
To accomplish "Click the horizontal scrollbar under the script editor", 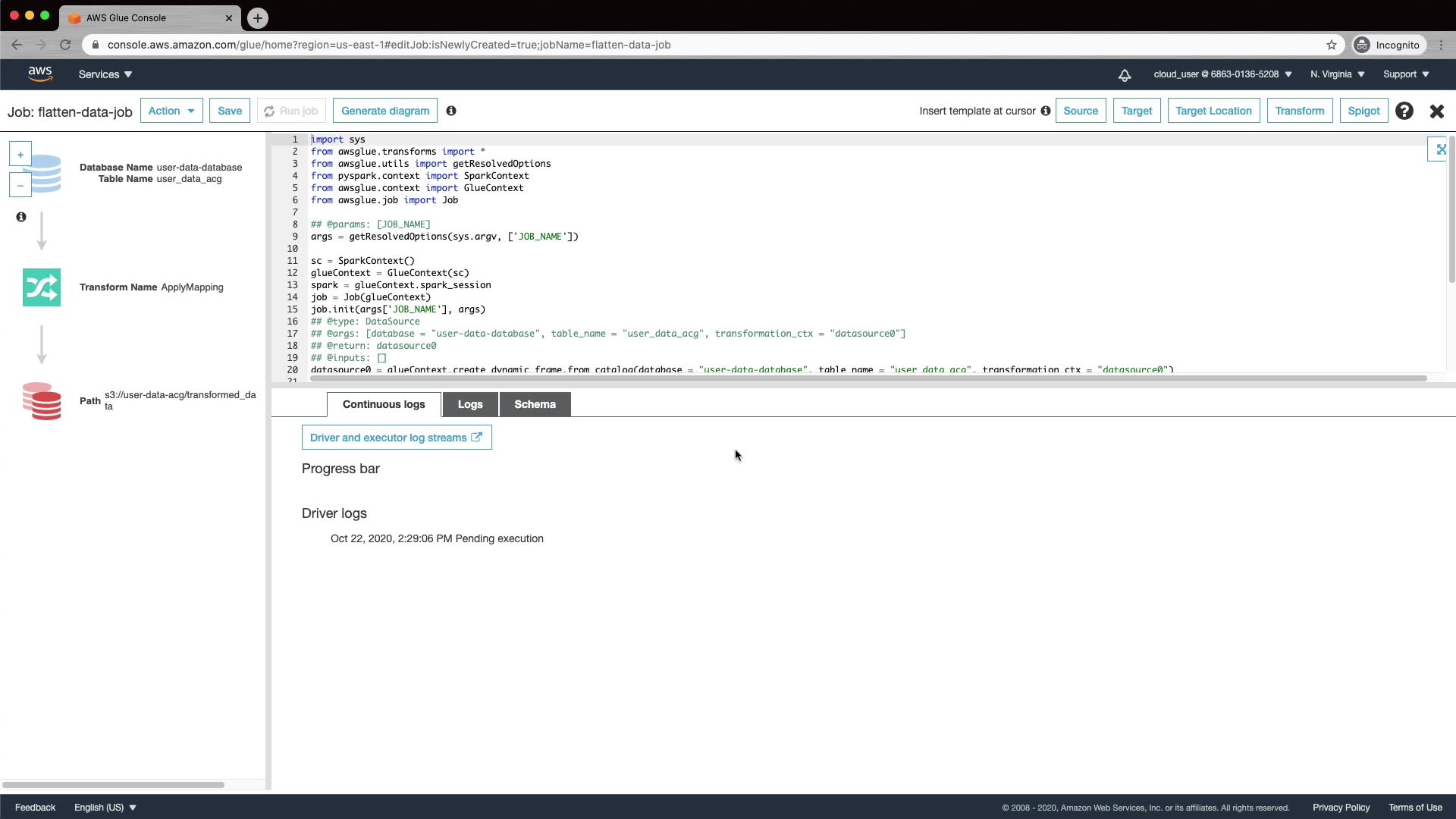I will point(868,378).
